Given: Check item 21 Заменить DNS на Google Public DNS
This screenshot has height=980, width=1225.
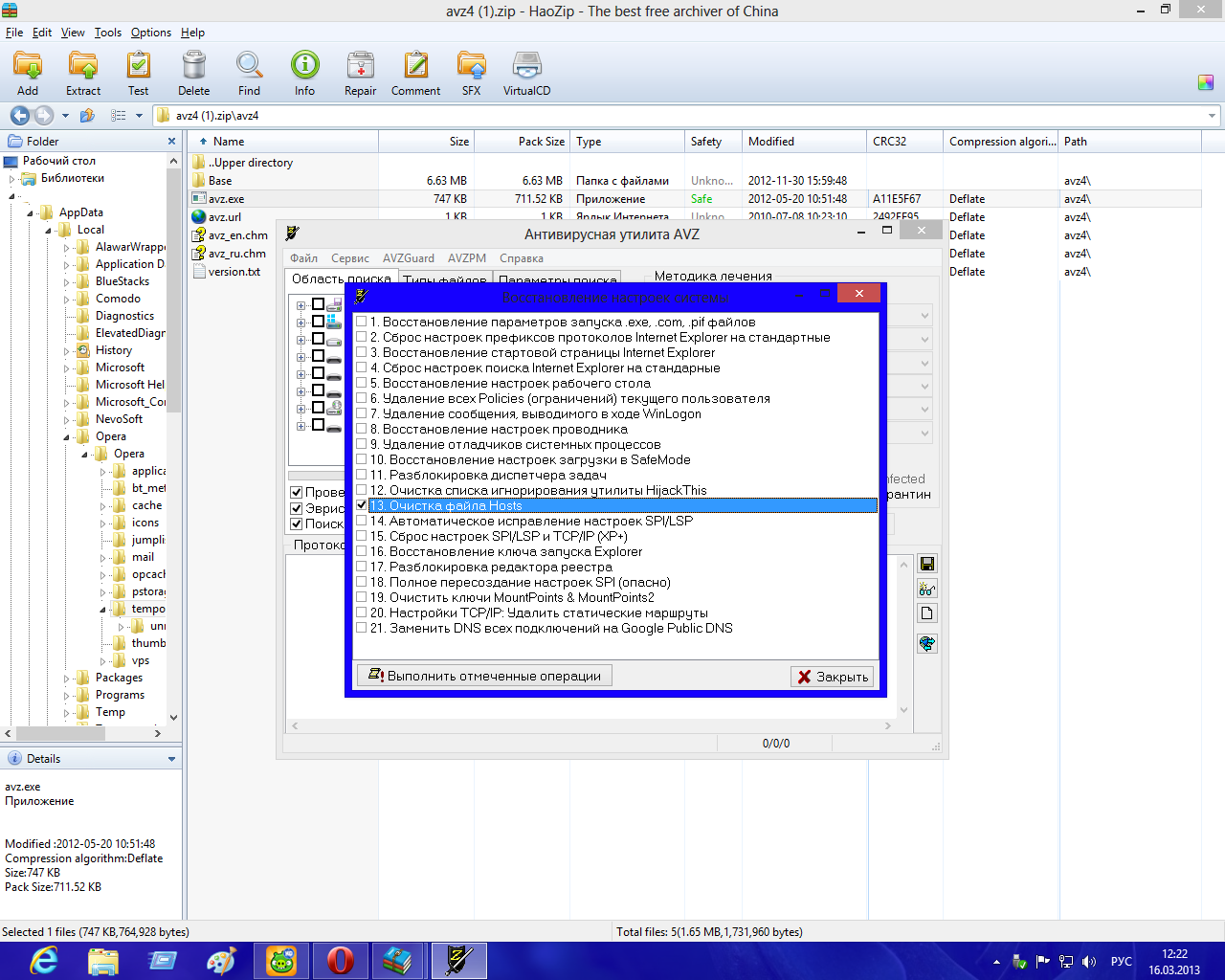Looking at the screenshot, I should click(362, 628).
